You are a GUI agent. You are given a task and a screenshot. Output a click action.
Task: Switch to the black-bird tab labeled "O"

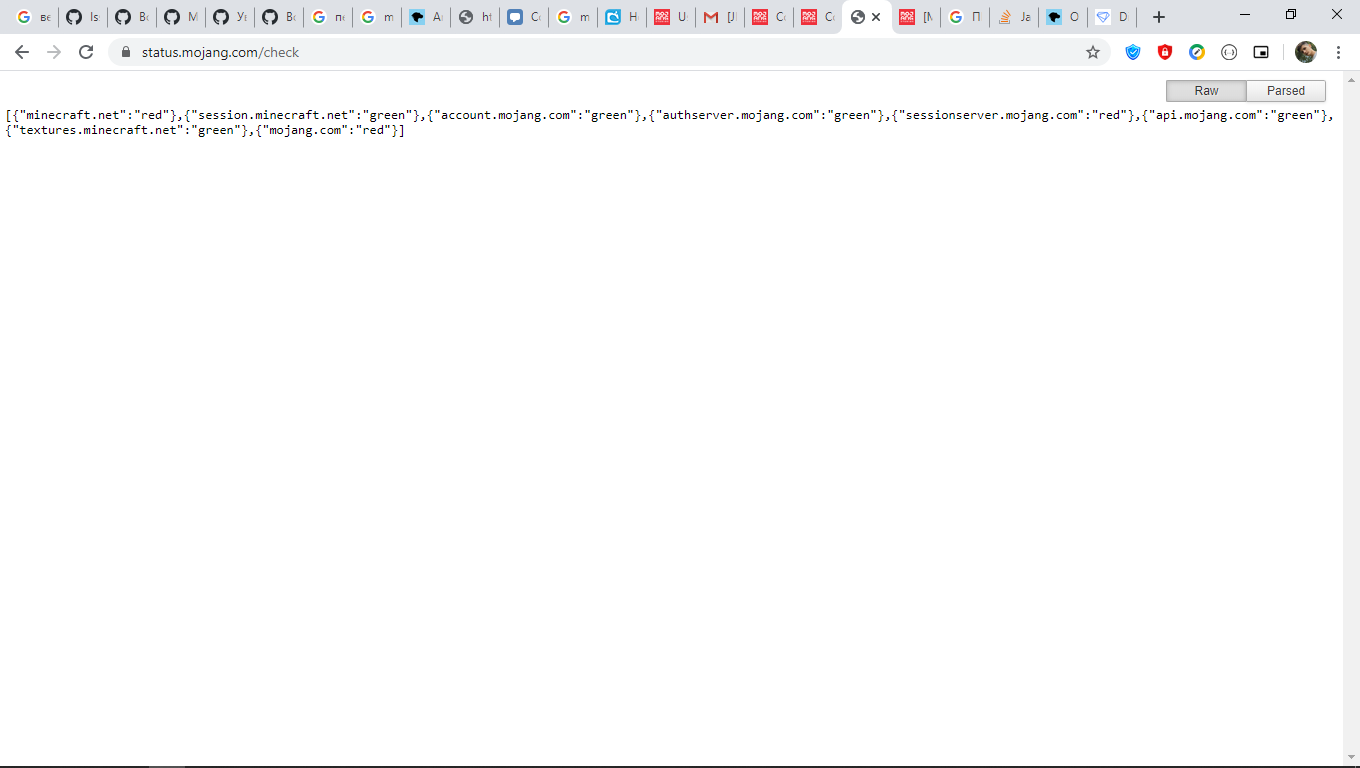click(x=1063, y=17)
